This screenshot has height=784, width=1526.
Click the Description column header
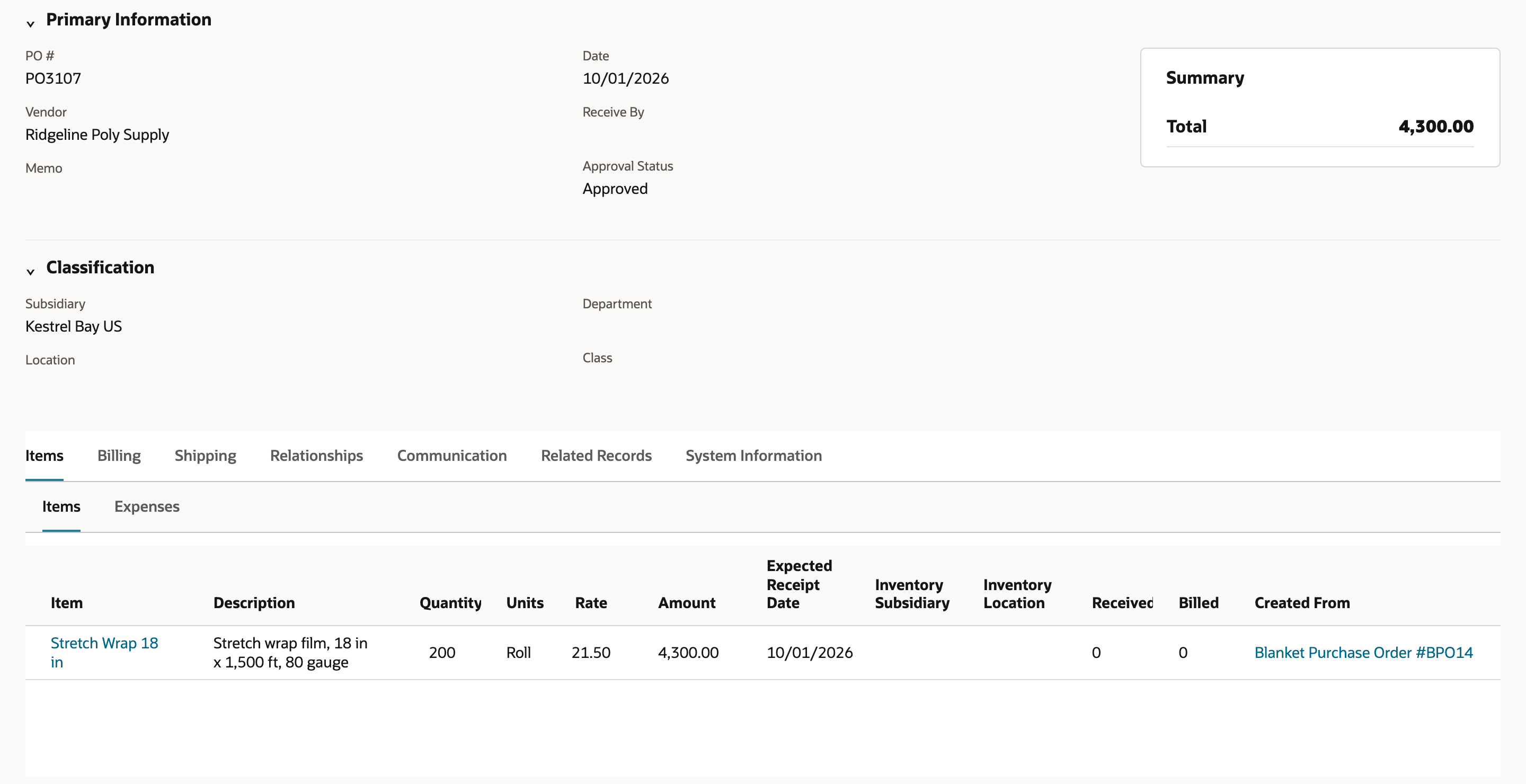pos(254,603)
